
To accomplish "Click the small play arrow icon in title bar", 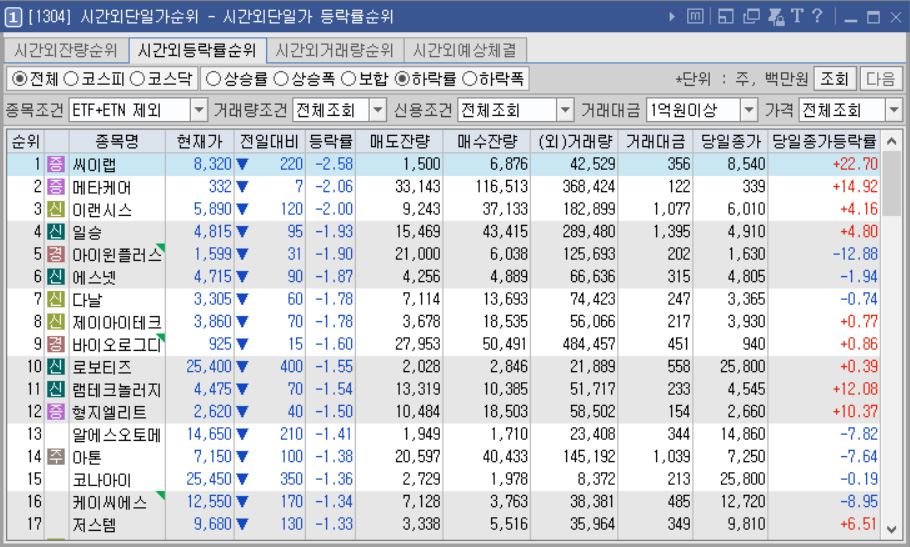I will coord(672,17).
